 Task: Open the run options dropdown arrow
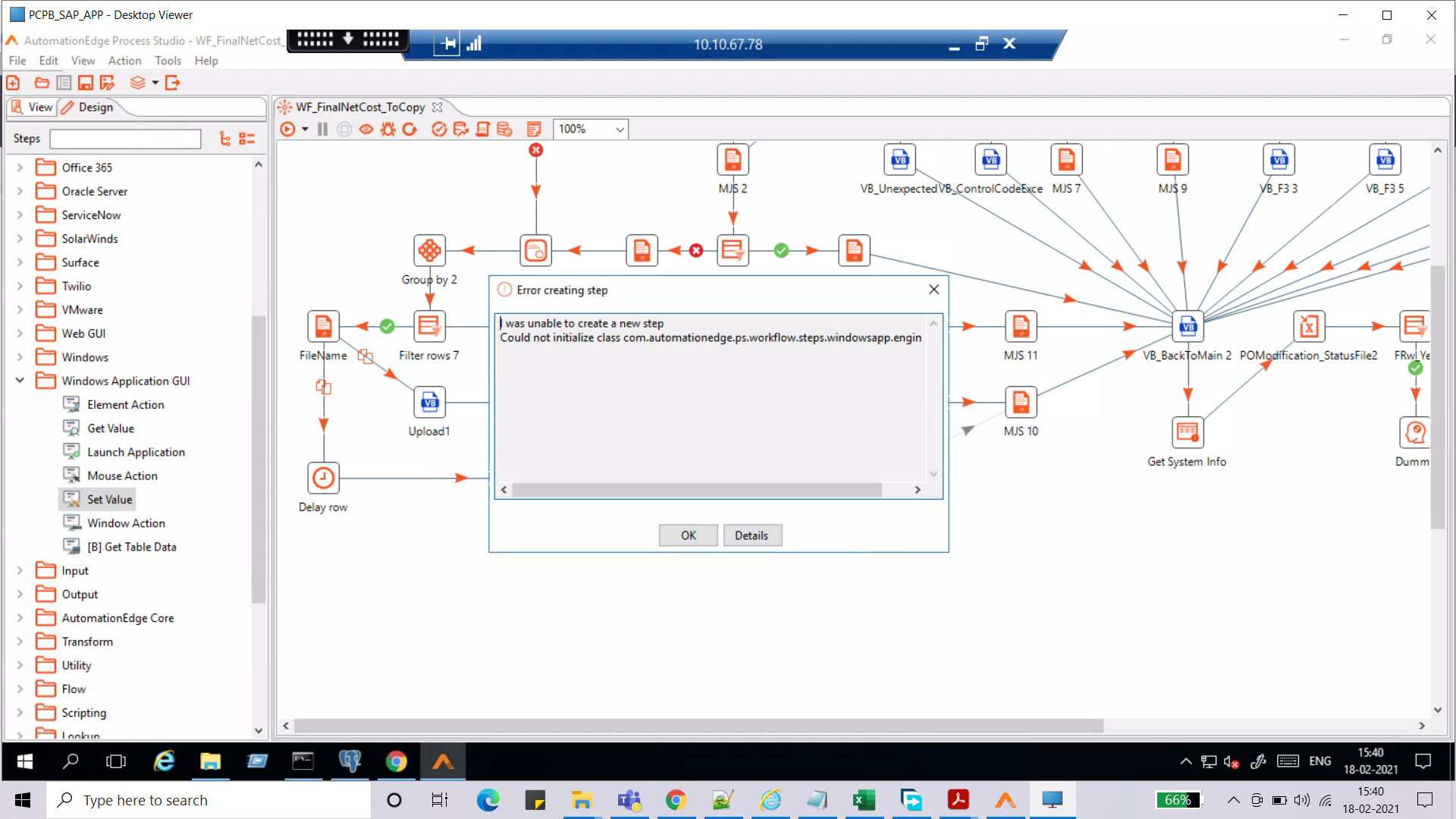pyautogui.click(x=305, y=129)
